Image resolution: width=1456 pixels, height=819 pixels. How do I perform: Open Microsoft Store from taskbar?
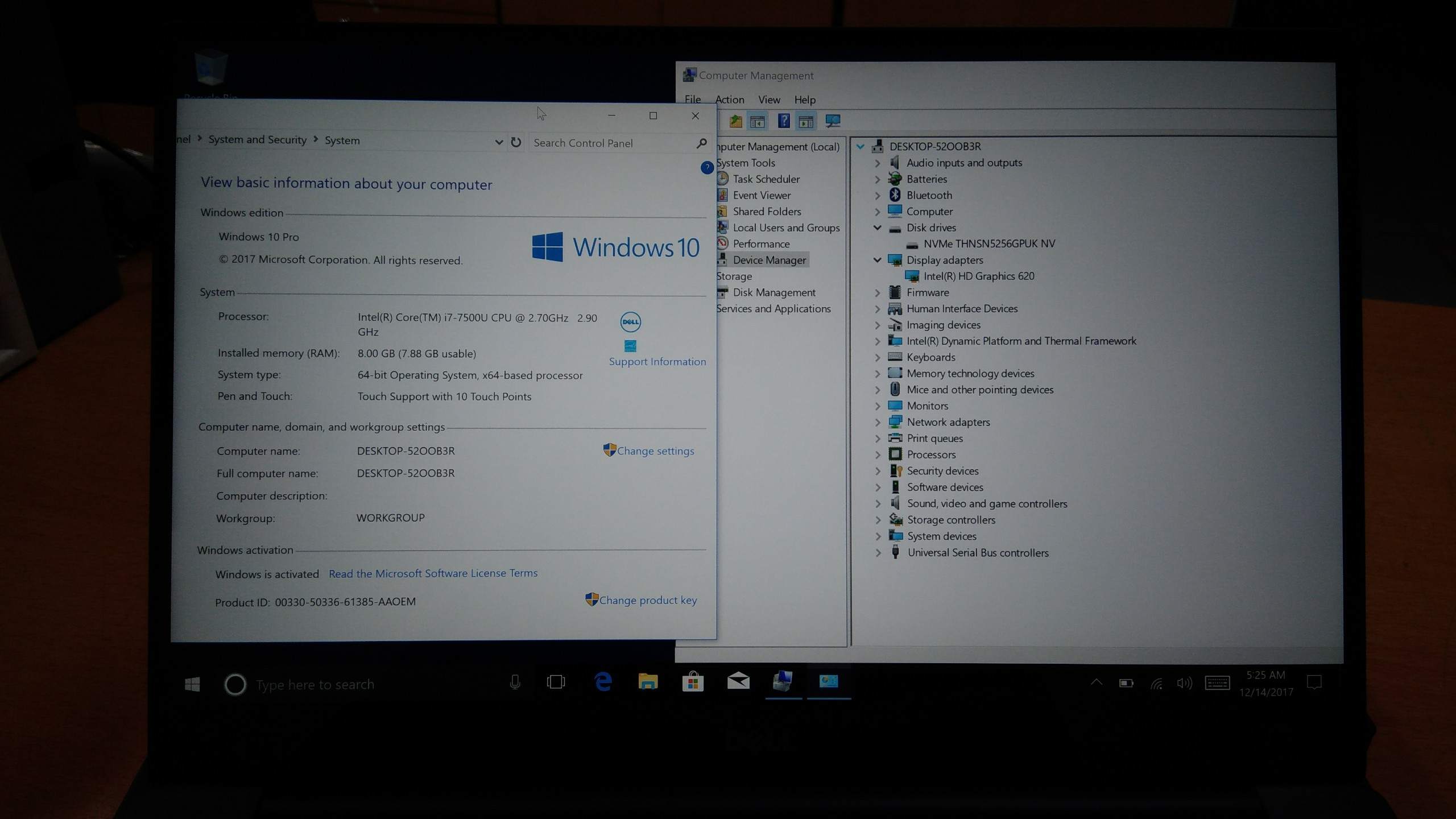693,681
